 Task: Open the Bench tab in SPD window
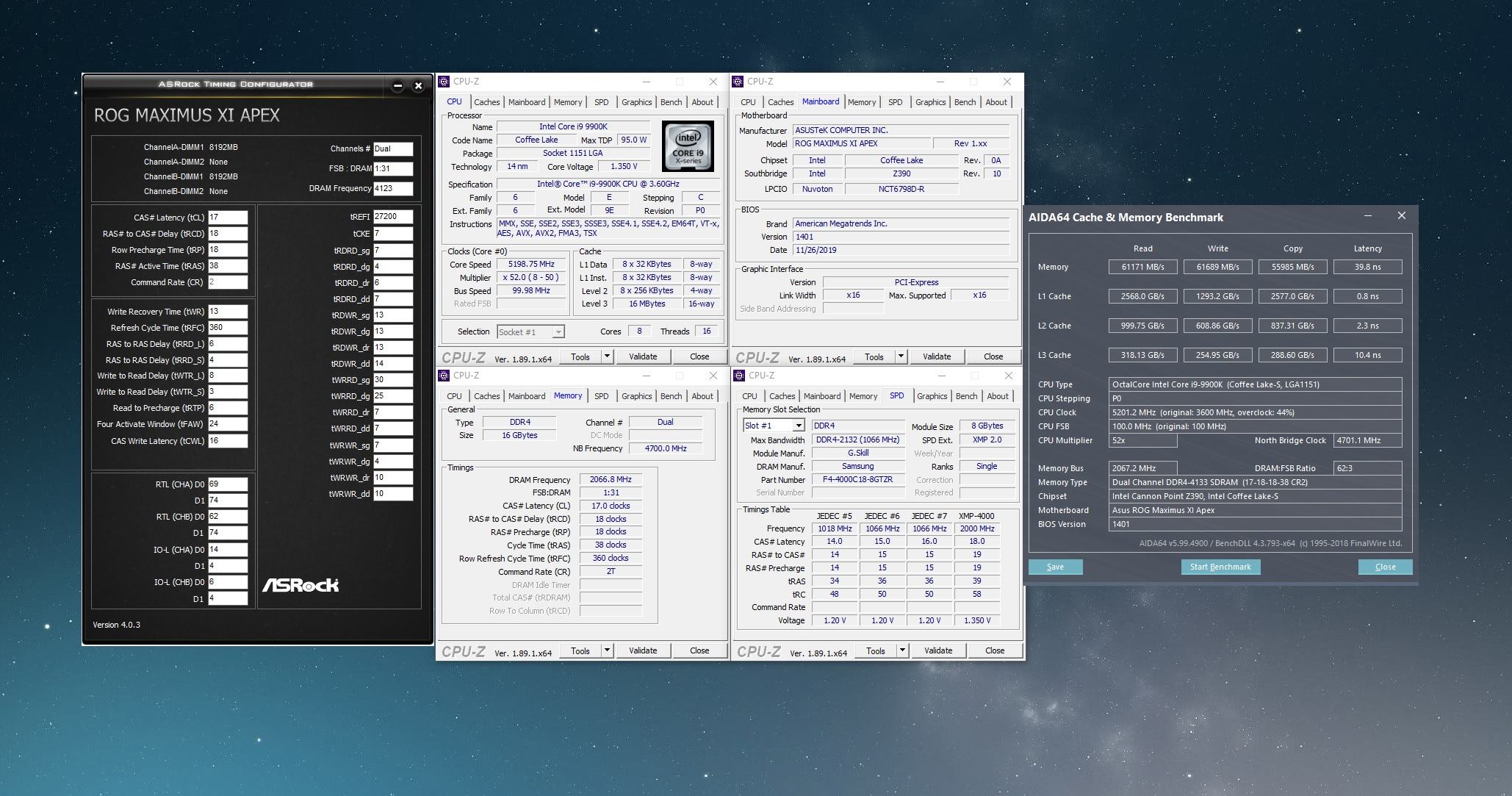pos(965,396)
